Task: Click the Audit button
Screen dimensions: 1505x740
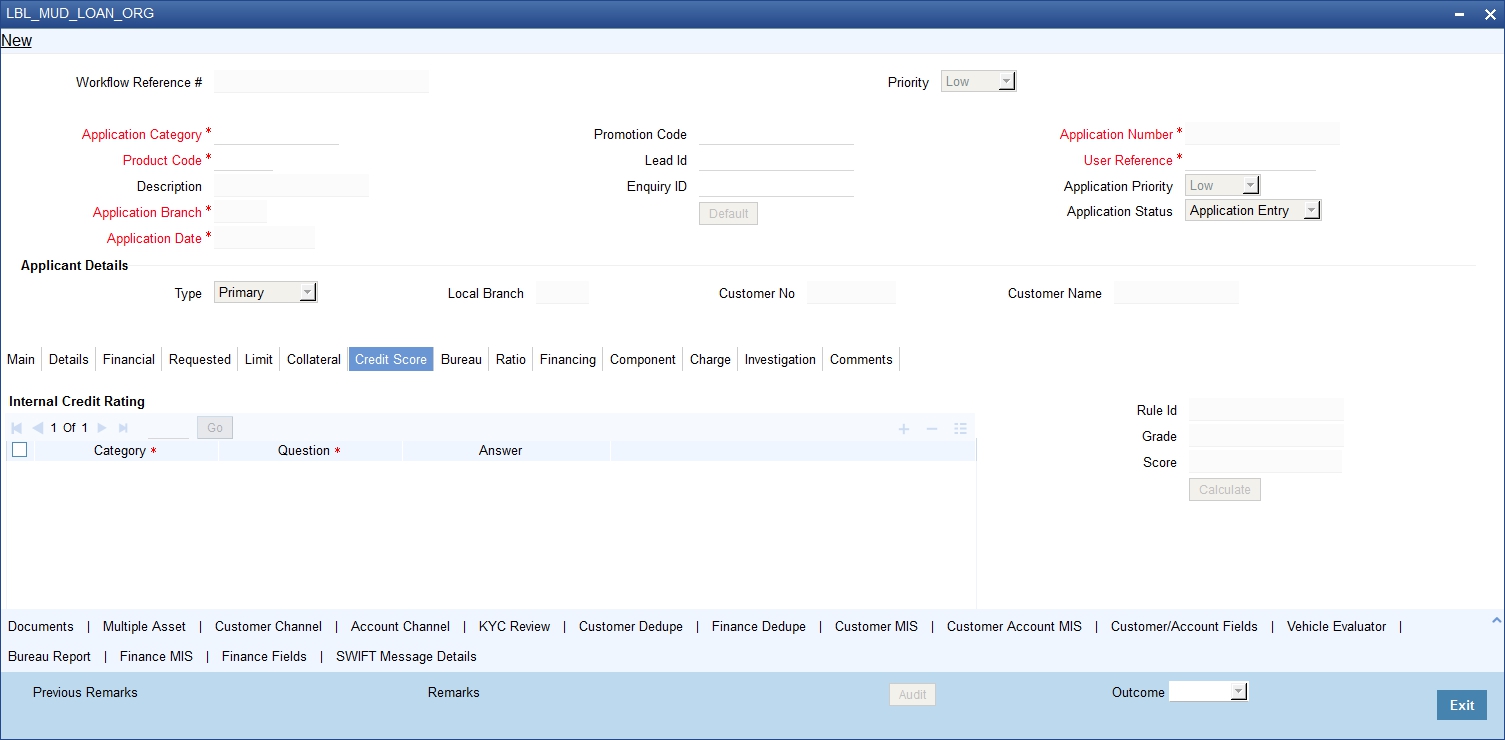Action: (x=912, y=695)
